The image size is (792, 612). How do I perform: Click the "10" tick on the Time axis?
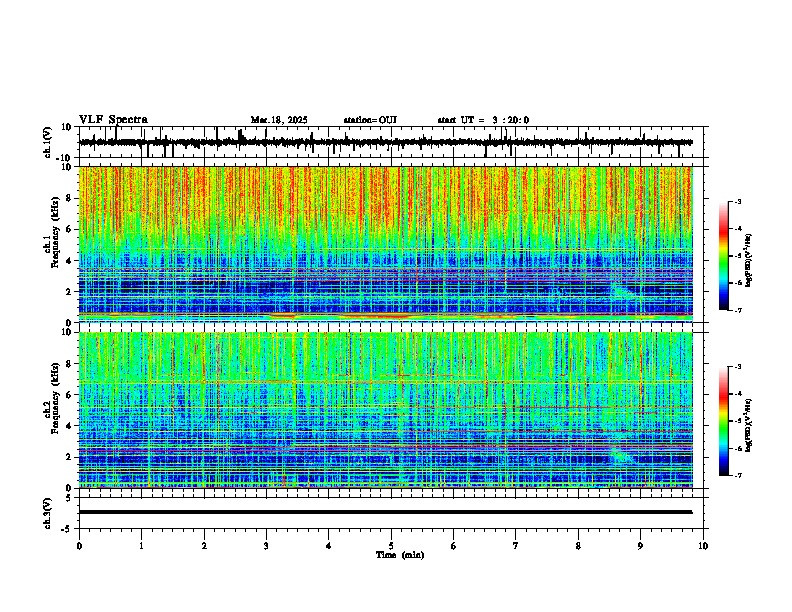703,546
